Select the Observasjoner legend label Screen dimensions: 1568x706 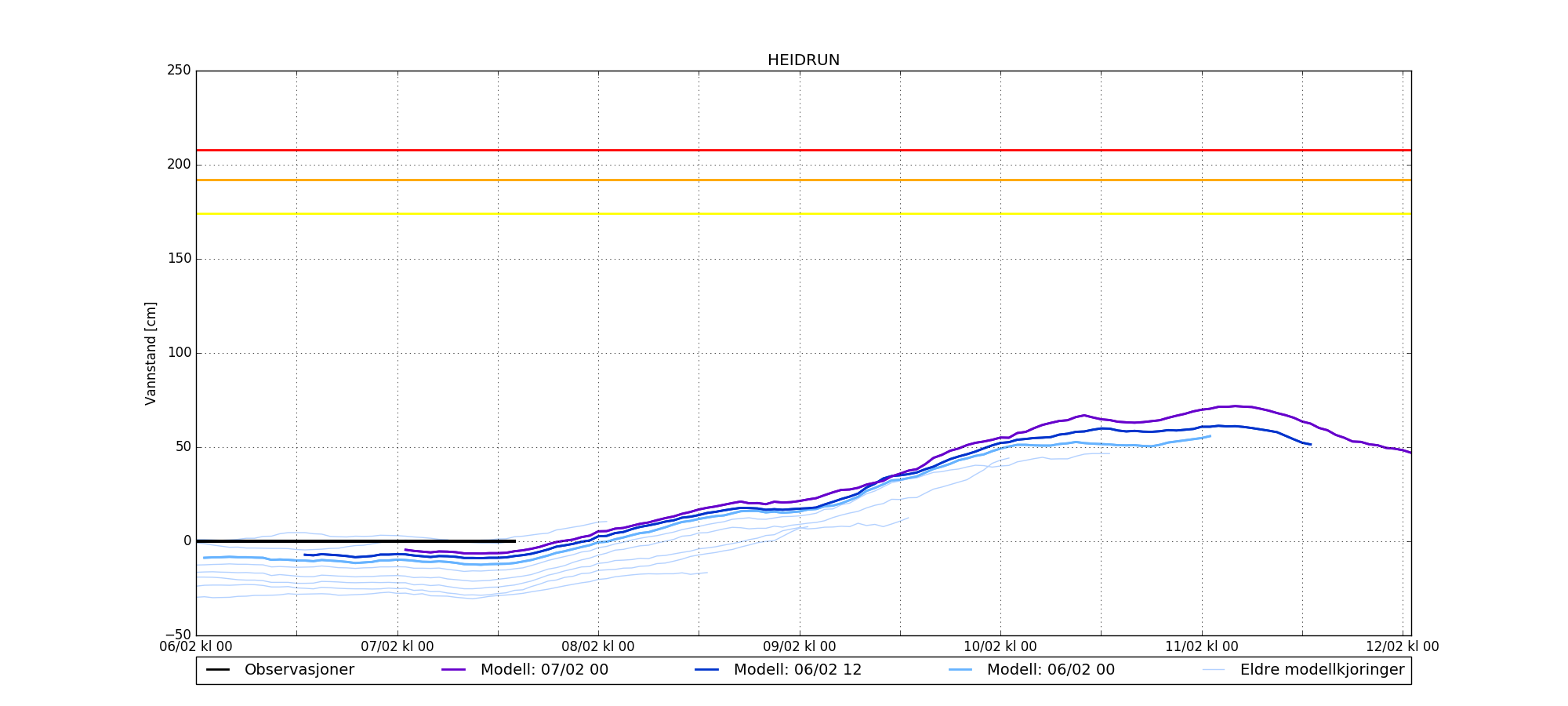(299, 670)
